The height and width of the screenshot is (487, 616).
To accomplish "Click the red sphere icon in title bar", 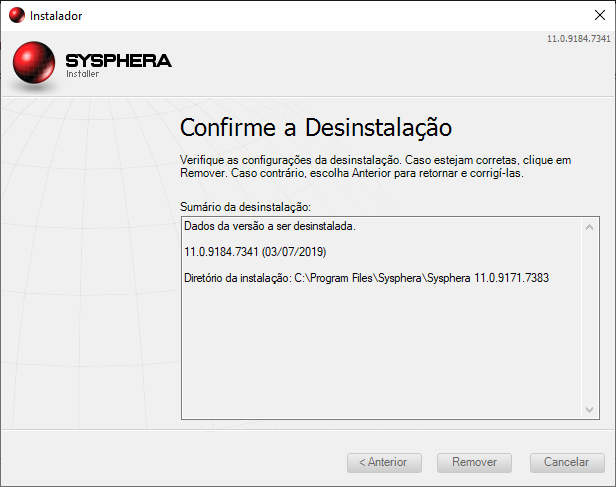I will [x=16, y=15].
